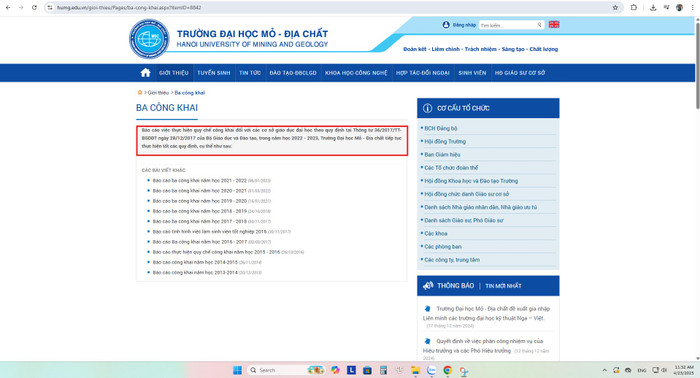This screenshot has height=378, width=700.
Task: Open File Explorer from taskbar
Action: [416, 370]
